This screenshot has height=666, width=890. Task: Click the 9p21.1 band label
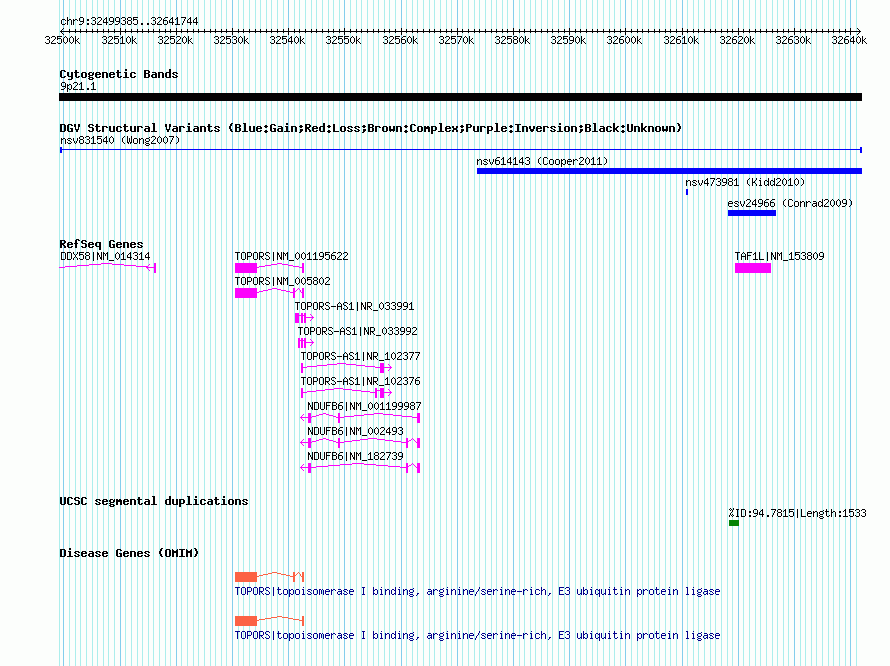(x=78, y=86)
